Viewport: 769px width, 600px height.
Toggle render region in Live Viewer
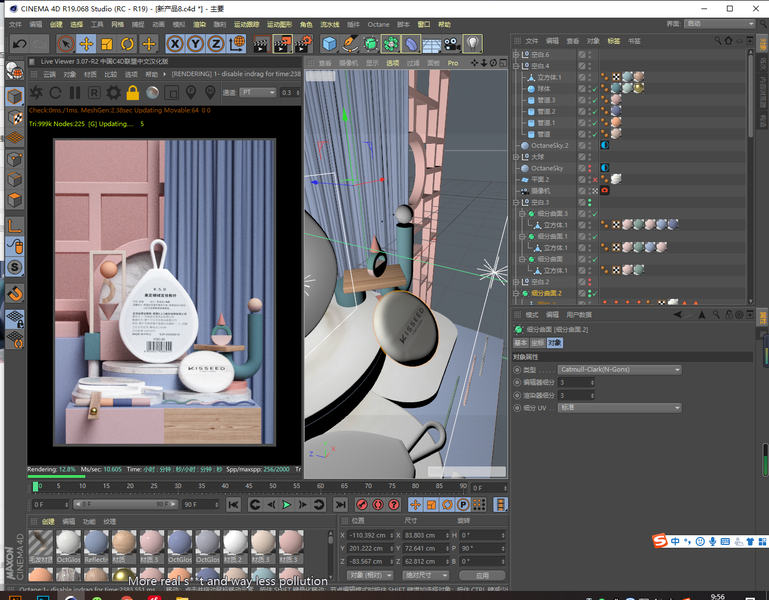tap(172, 92)
